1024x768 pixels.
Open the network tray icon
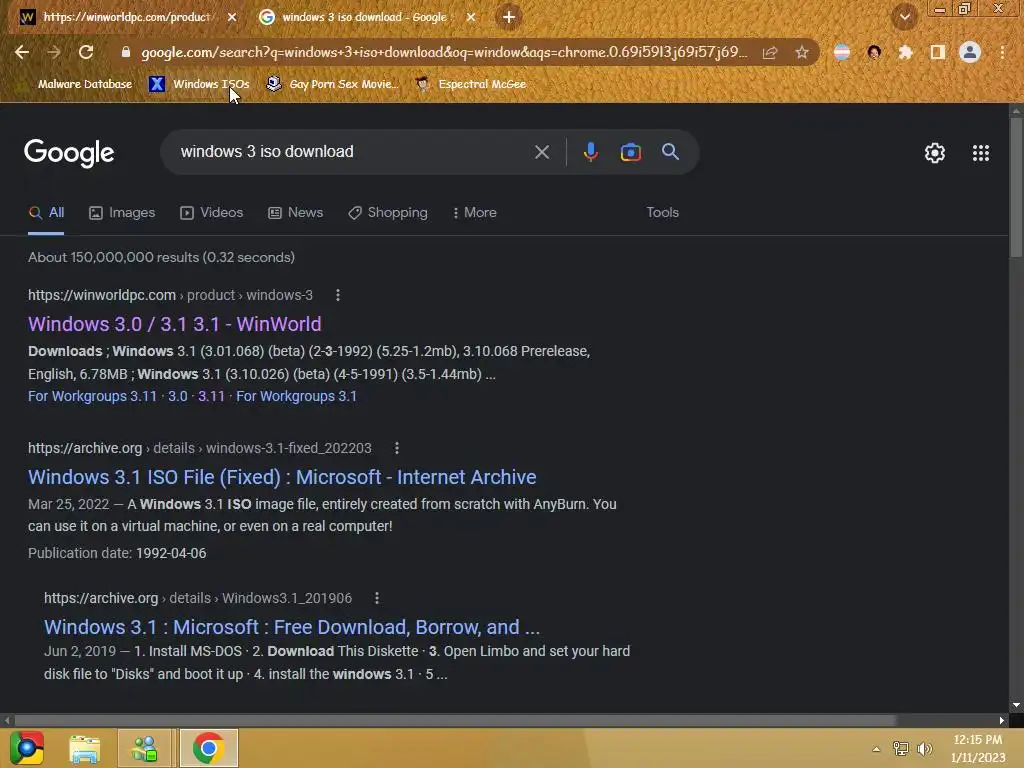901,749
